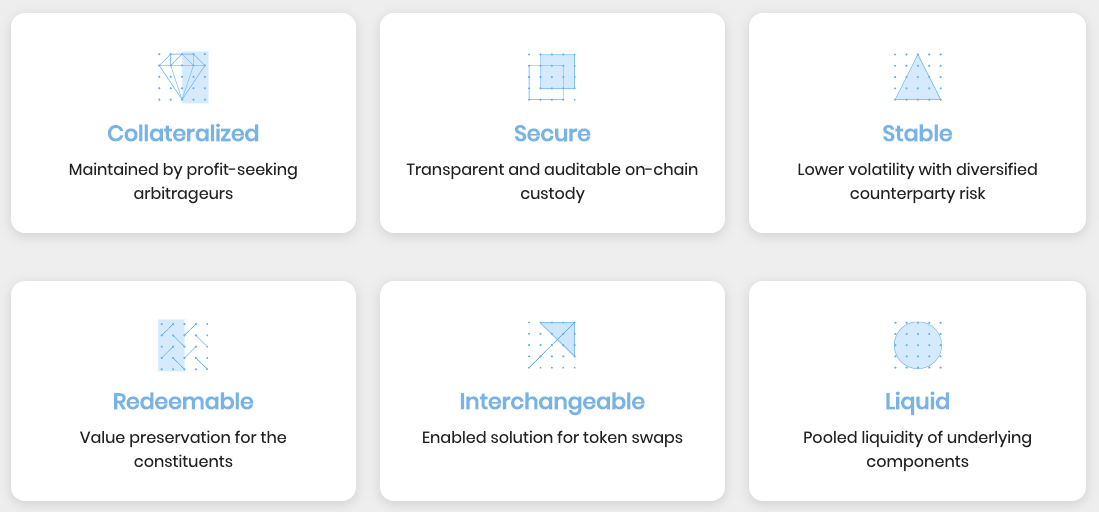Click the Stable heading
The width and height of the screenshot is (1099, 512).
pos(917,133)
